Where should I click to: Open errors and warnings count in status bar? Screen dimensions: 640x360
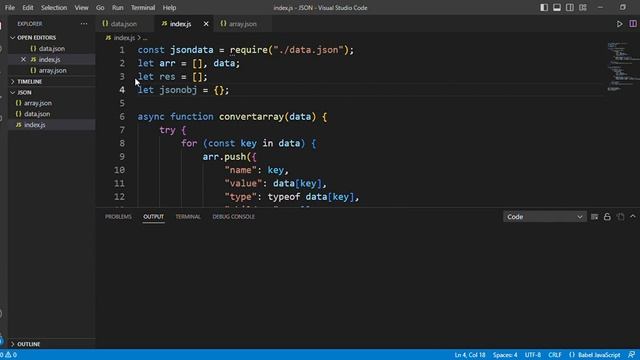click(x=9, y=355)
